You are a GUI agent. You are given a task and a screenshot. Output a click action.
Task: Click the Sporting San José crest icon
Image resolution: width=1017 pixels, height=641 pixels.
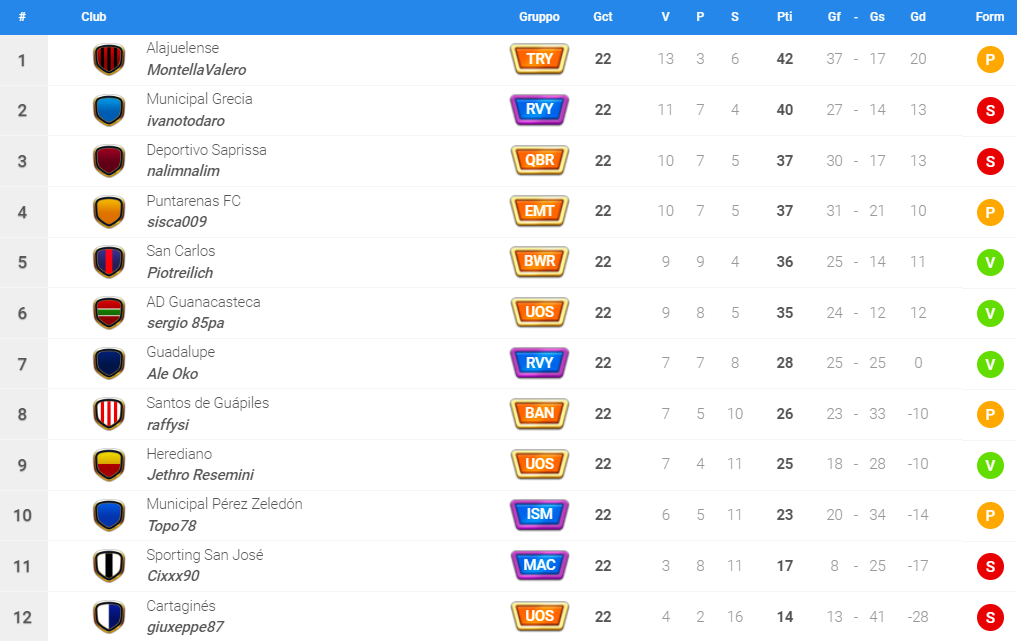point(109,566)
